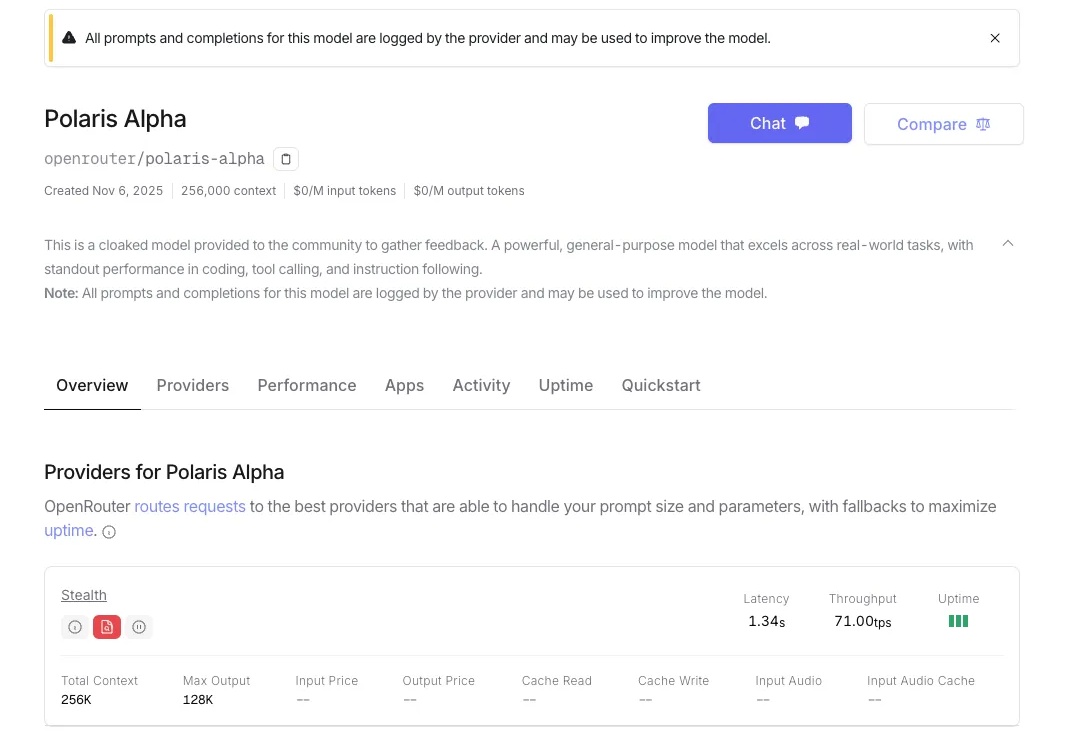1071x738 pixels.
Task: Go to the Apps tab
Action: (x=404, y=386)
